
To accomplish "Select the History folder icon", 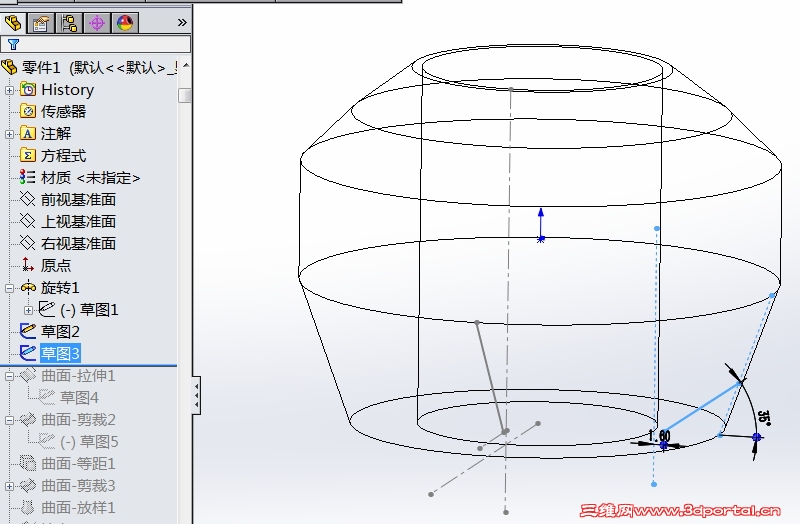I will click(x=28, y=90).
